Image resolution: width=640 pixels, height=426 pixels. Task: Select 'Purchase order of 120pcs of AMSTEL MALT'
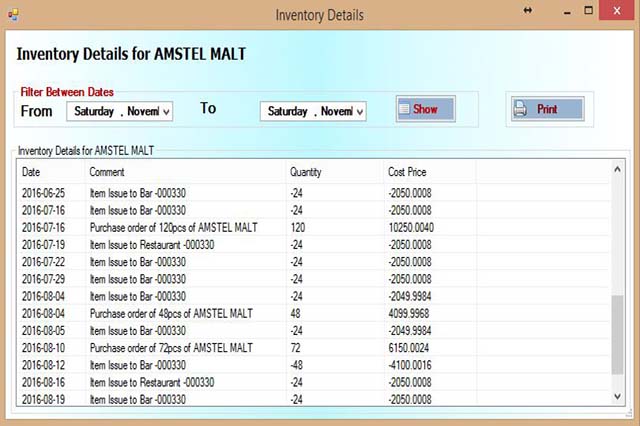(x=173, y=228)
